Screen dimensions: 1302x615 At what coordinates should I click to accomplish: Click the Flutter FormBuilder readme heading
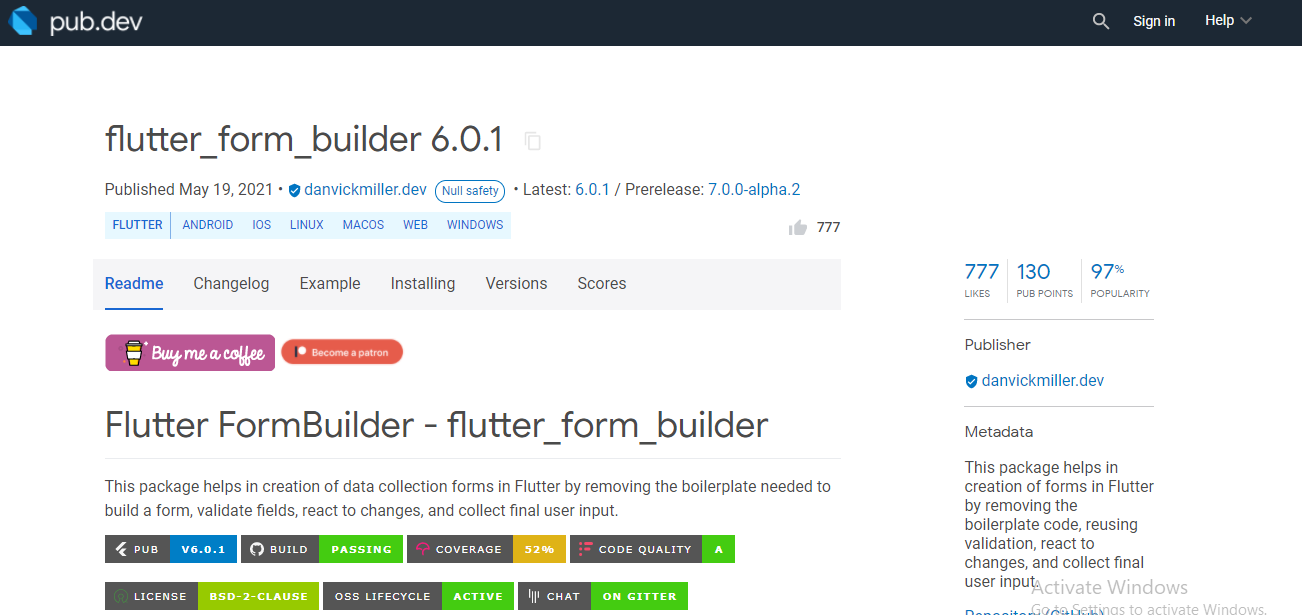point(436,425)
